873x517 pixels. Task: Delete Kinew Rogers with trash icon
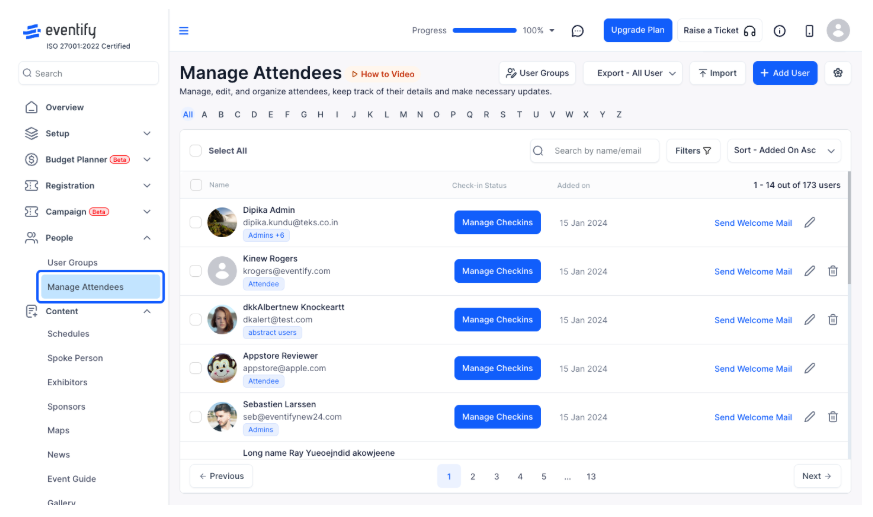(832, 271)
